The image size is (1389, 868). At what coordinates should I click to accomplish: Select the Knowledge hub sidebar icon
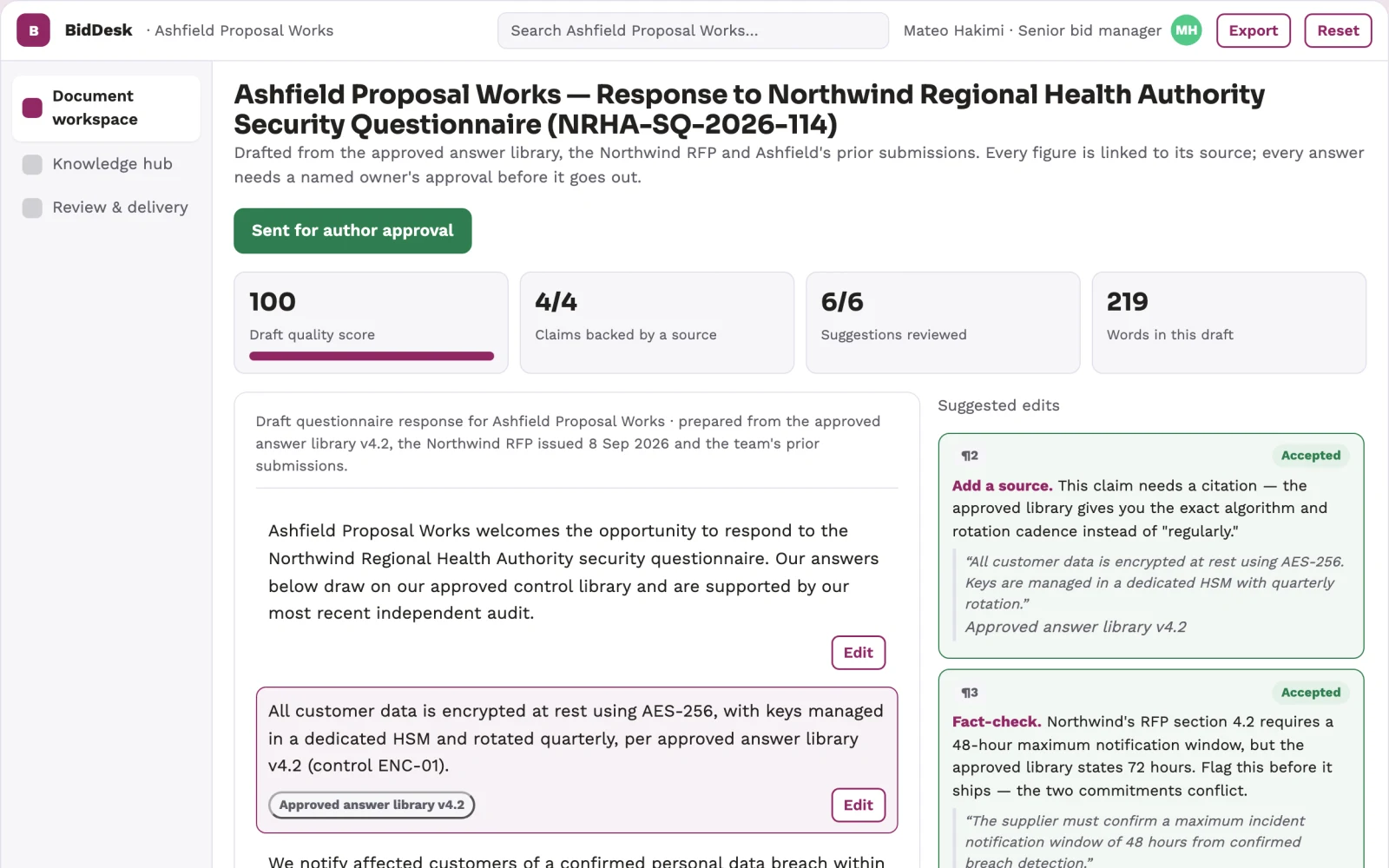32,164
